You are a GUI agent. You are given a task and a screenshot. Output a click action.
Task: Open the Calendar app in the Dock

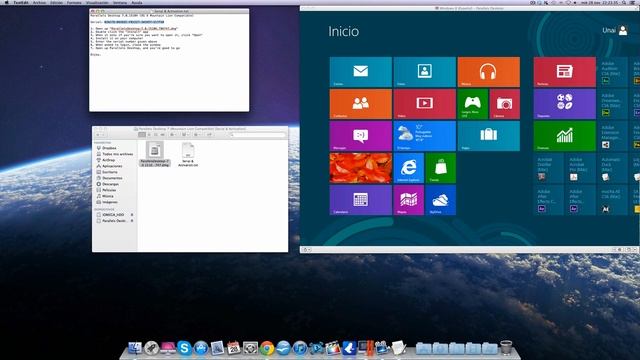pyautogui.click(x=233, y=348)
